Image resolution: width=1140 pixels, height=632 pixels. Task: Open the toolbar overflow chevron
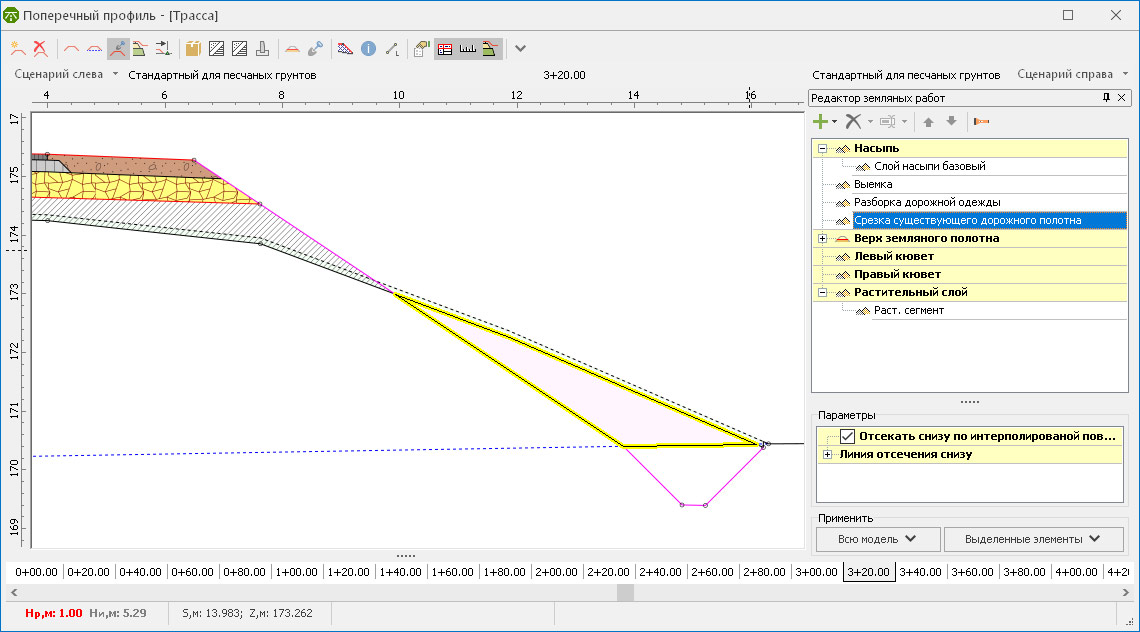tap(521, 49)
